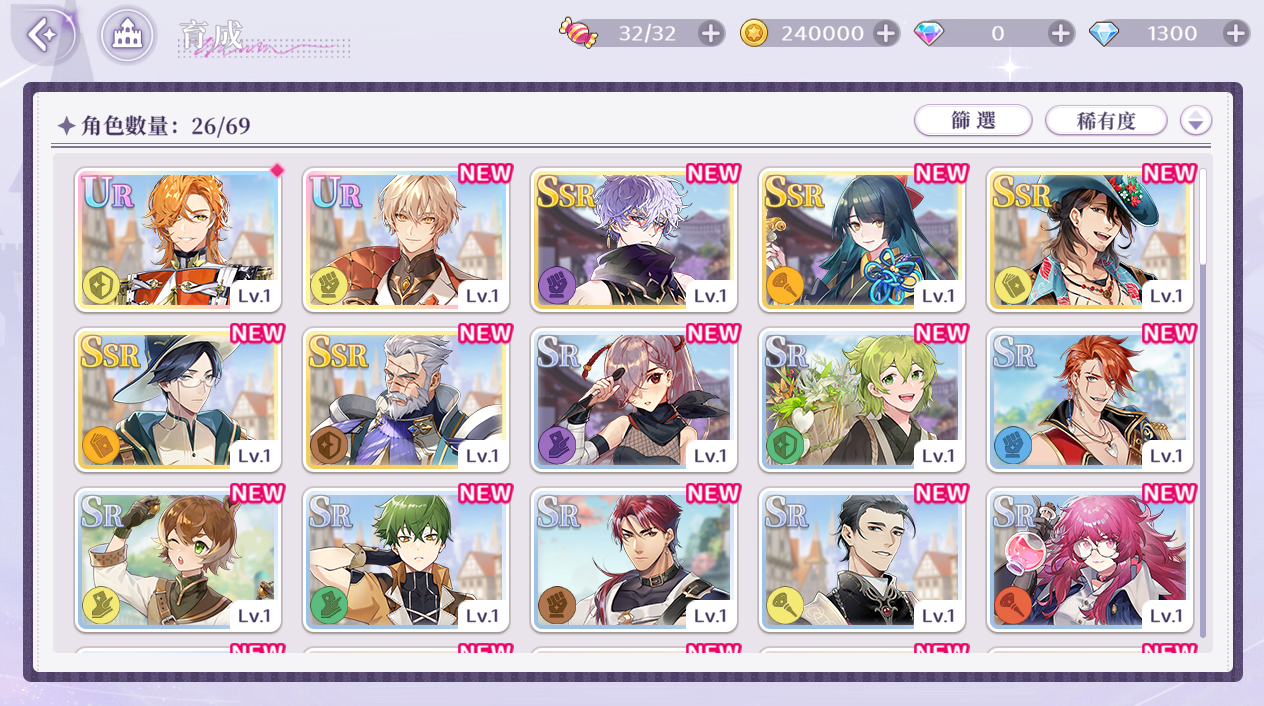Viewport: 1264px width, 706px height.
Task: Click the back arrow icon
Action: click(x=43, y=35)
